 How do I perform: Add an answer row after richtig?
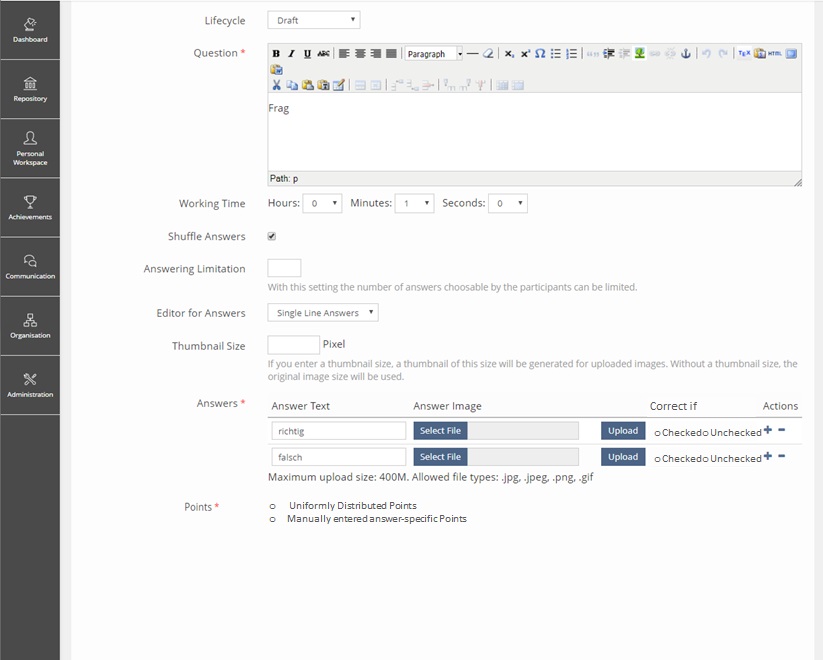pos(767,430)
